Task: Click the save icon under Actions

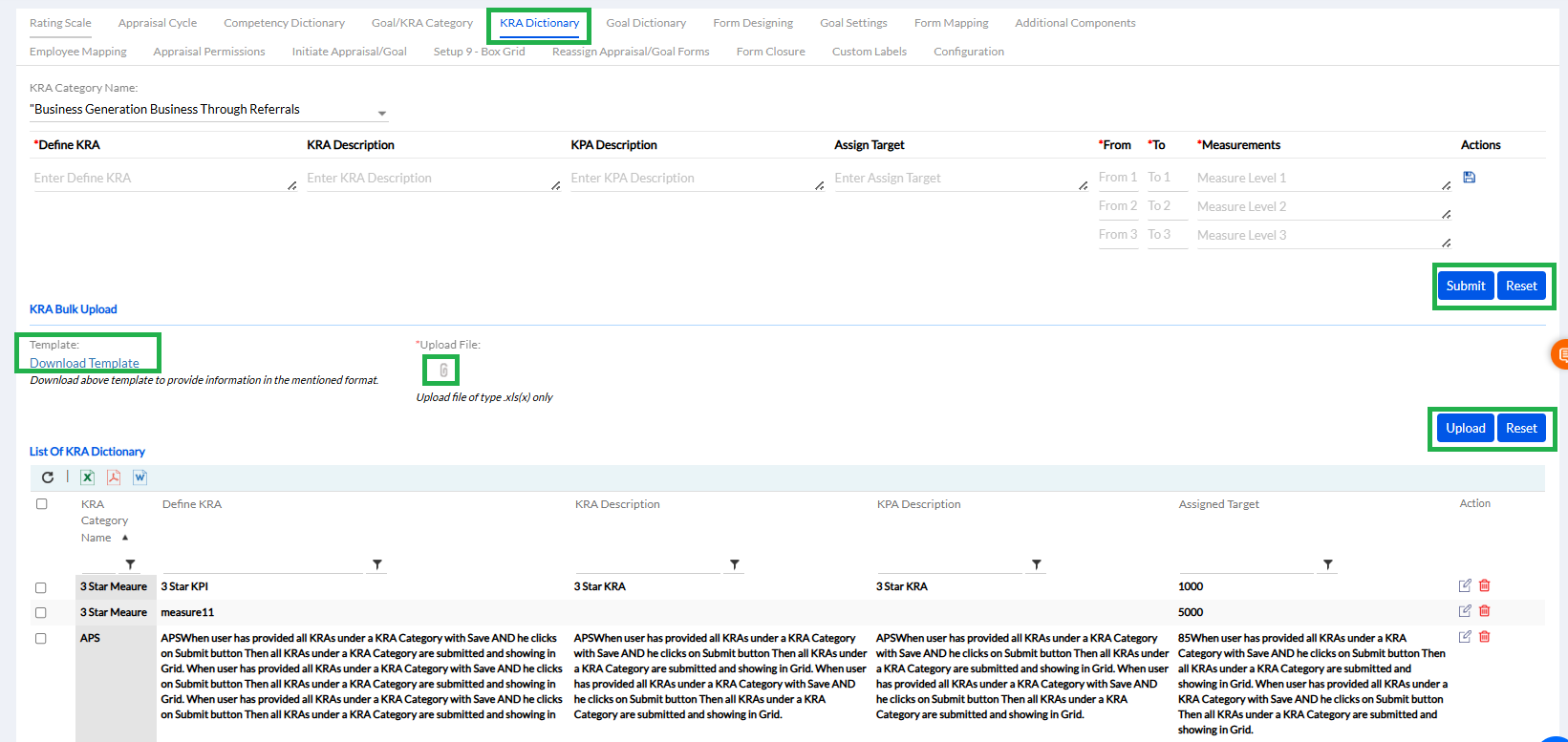Action: tap(1469, 178)
